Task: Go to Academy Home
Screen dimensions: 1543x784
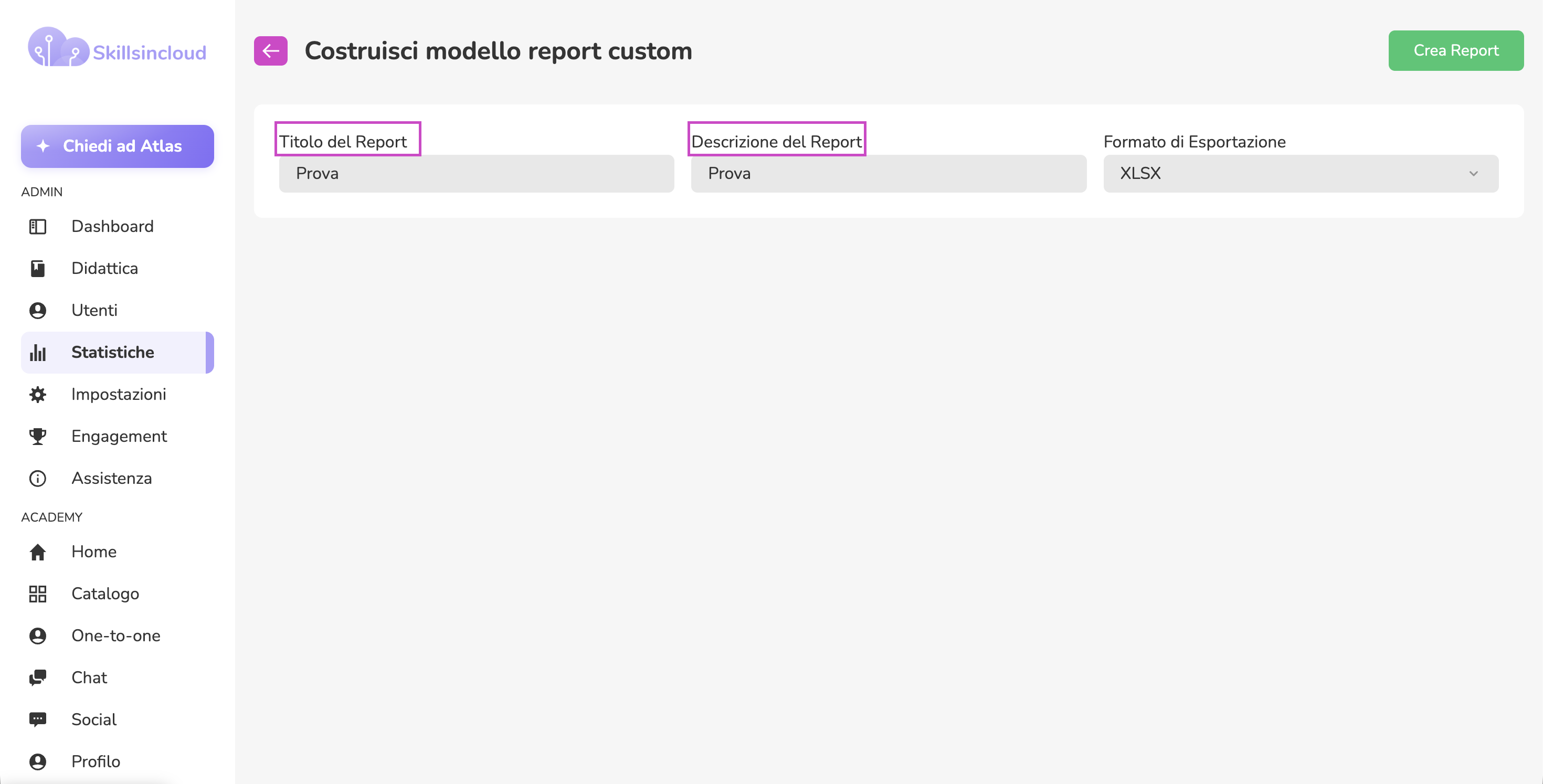Action: [118, 552]
